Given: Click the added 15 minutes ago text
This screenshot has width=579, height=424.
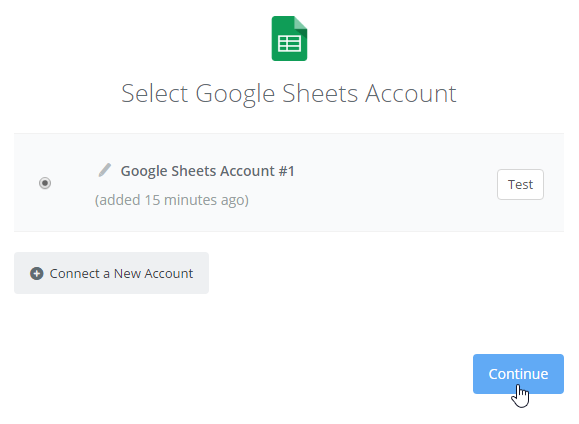Looking at the screenshot, I should [172, 200].
